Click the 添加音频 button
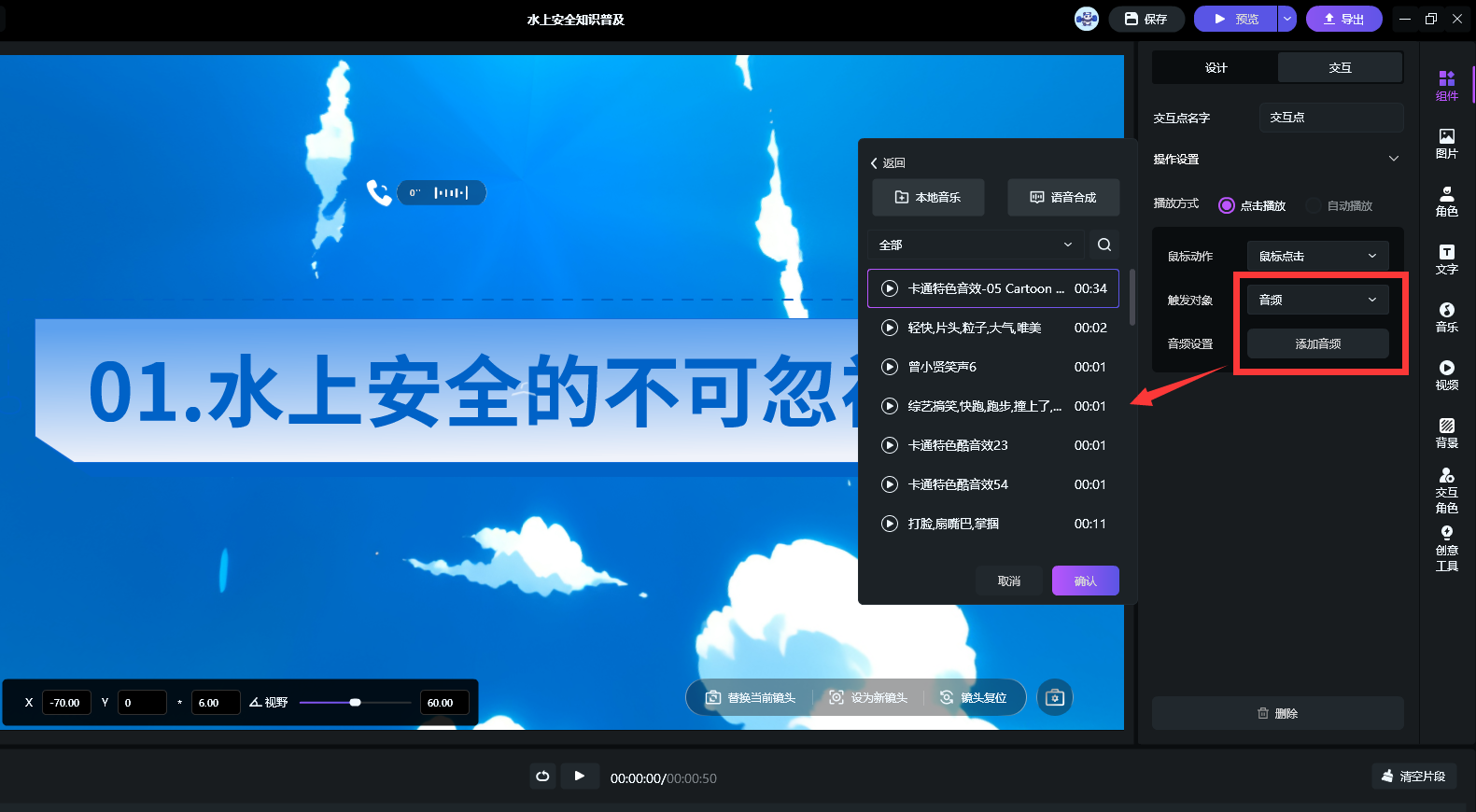 click(x=1317, y=343)
